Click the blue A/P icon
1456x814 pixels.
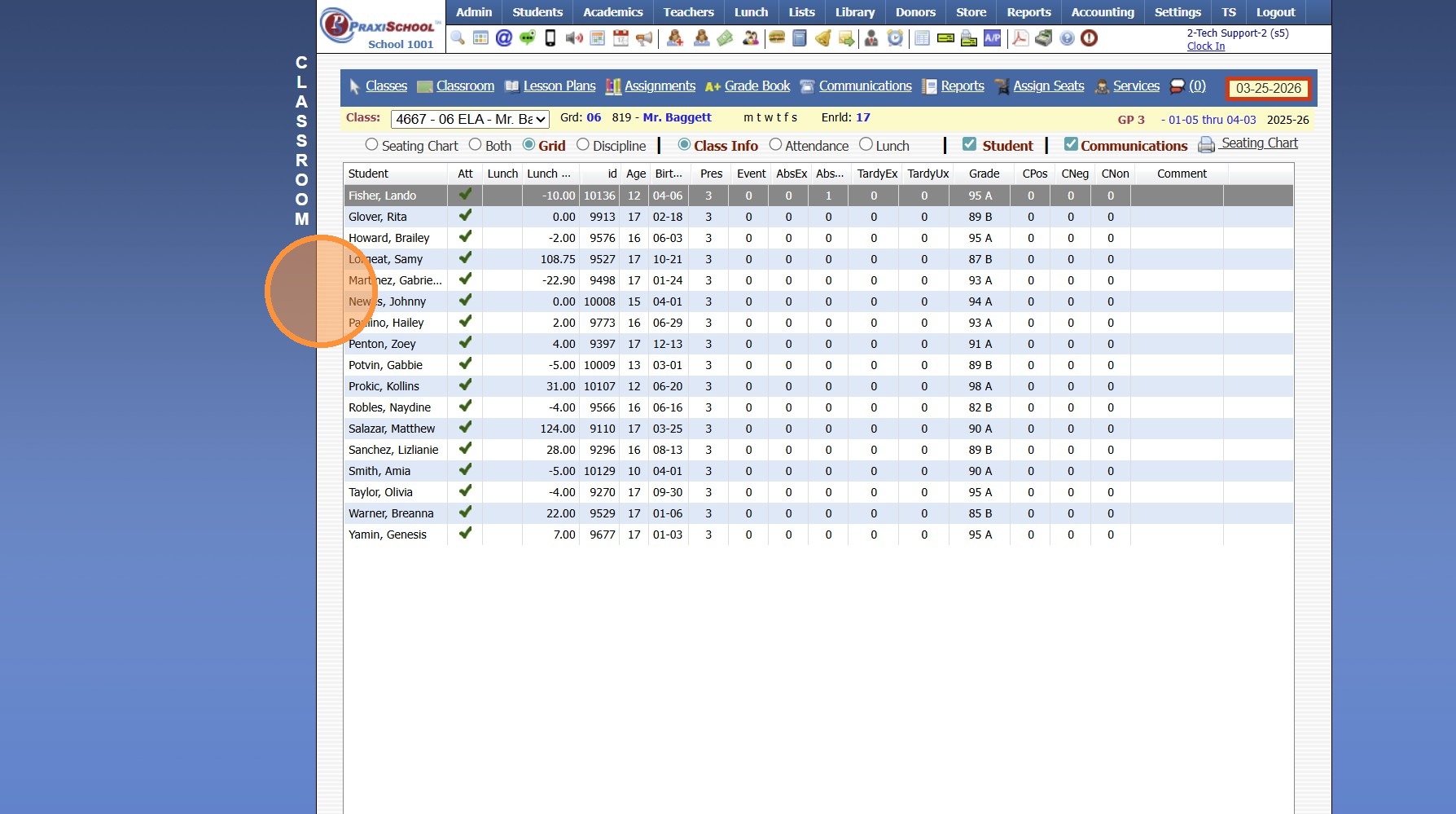pyautogui.click(x=992, y=38)
